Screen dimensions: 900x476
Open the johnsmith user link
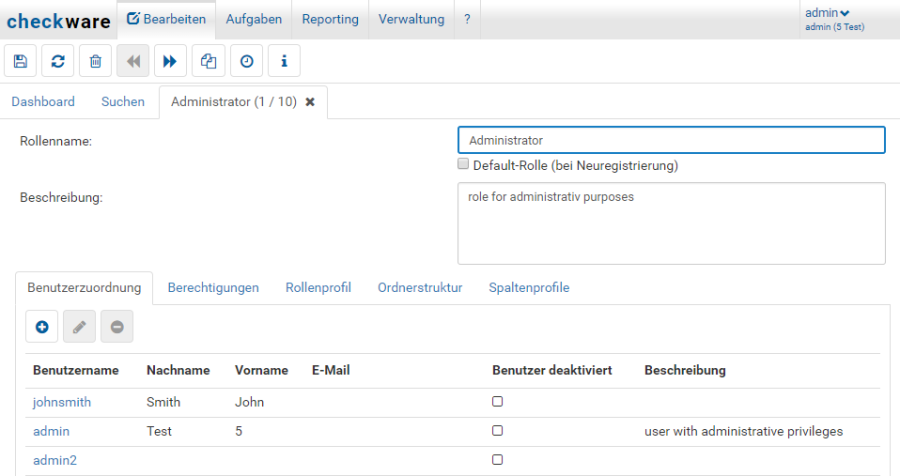coord(62,402)
